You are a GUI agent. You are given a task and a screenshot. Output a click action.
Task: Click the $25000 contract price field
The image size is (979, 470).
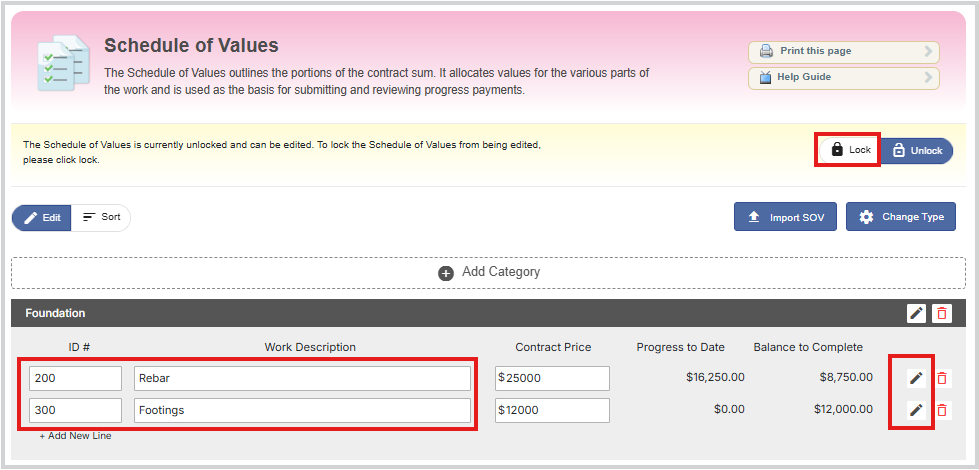552,378
